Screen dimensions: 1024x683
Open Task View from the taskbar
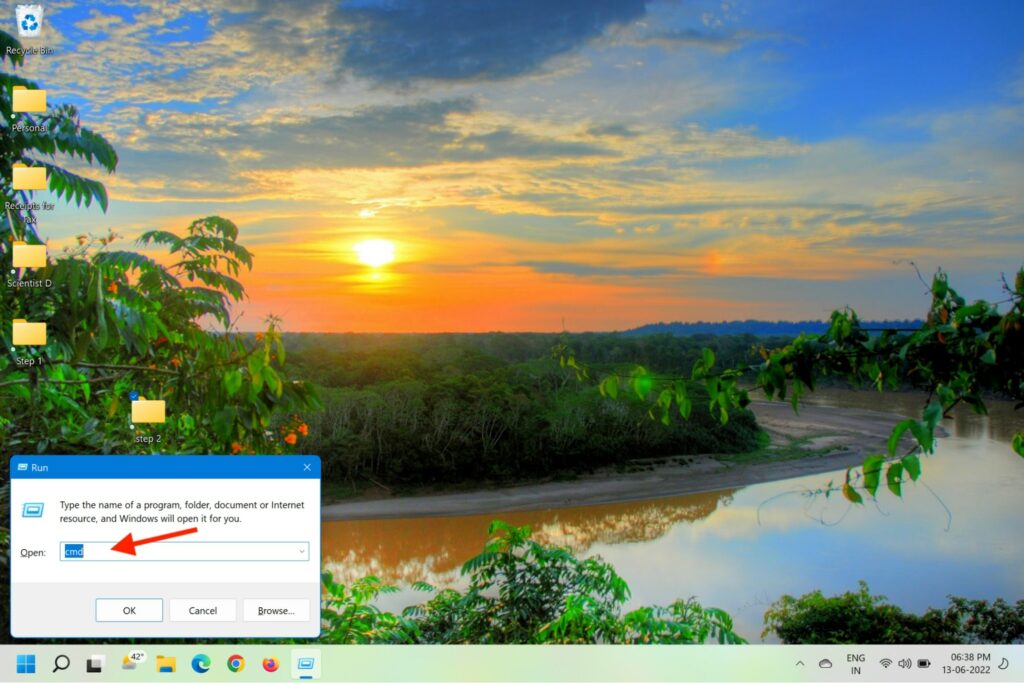[95, 663]
